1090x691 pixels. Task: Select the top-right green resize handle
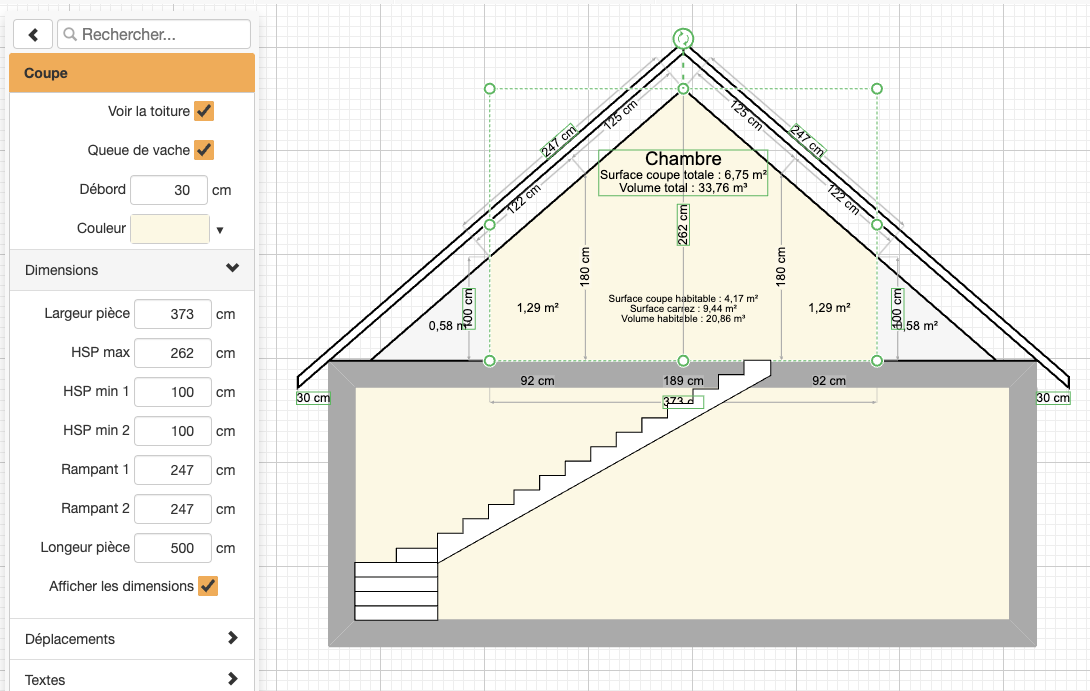pyautogui.click(x=877, y=89)
